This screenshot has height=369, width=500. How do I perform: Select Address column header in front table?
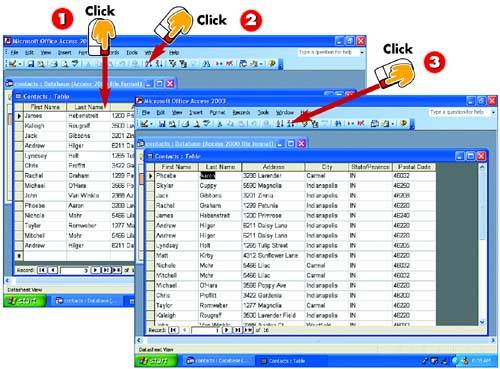(273, 167)
